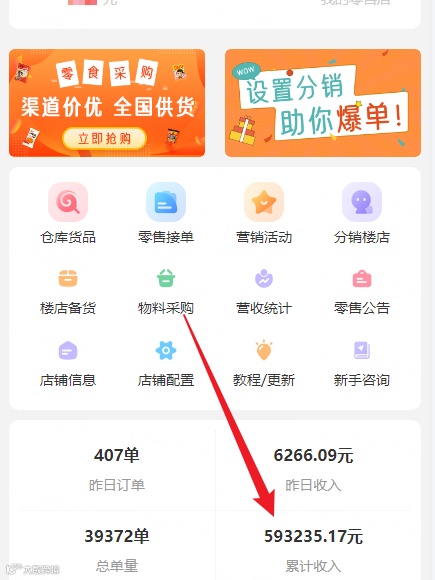Viewport: 435px width, 580px height.
Task: Open 新手咨询 book icon
Action: coord(362,350)
